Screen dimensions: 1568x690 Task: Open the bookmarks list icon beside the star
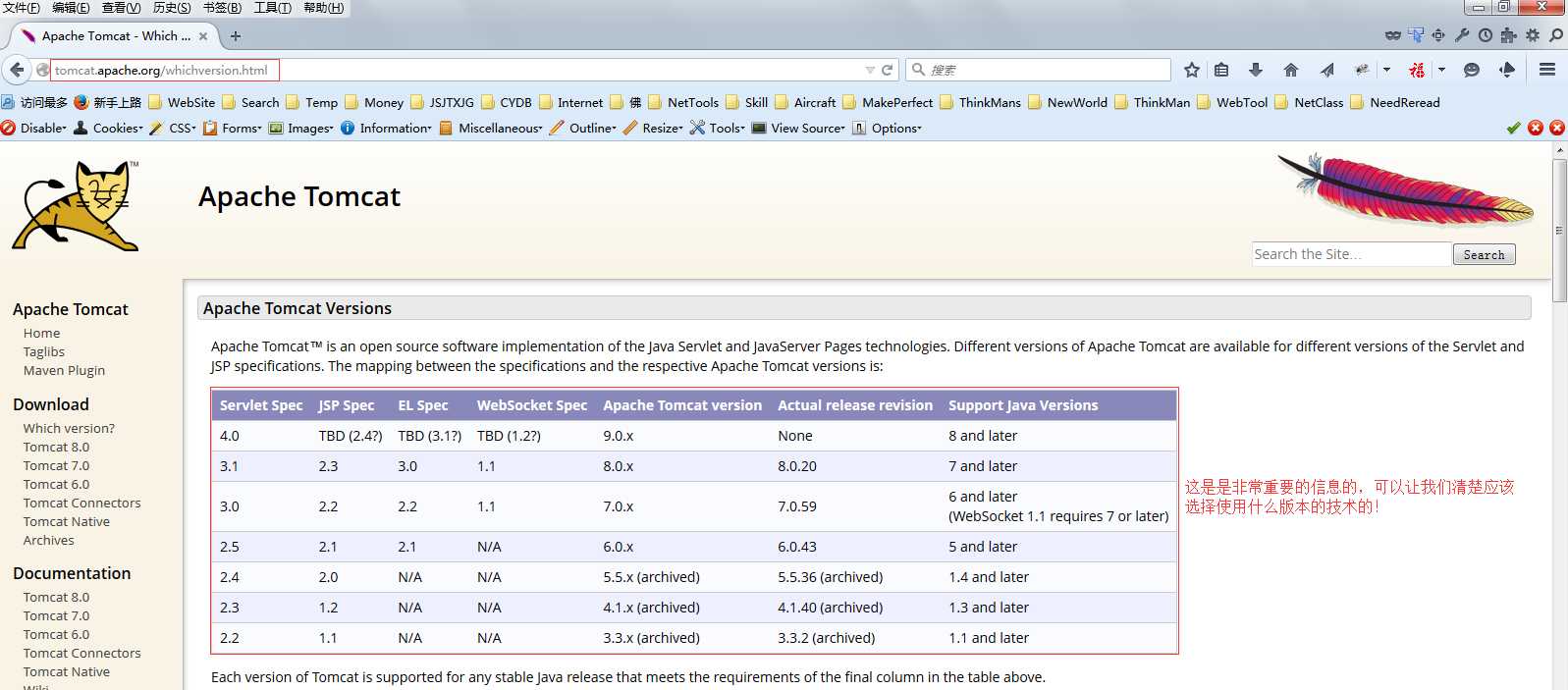pyautogui.click(x=1221, y=70)
